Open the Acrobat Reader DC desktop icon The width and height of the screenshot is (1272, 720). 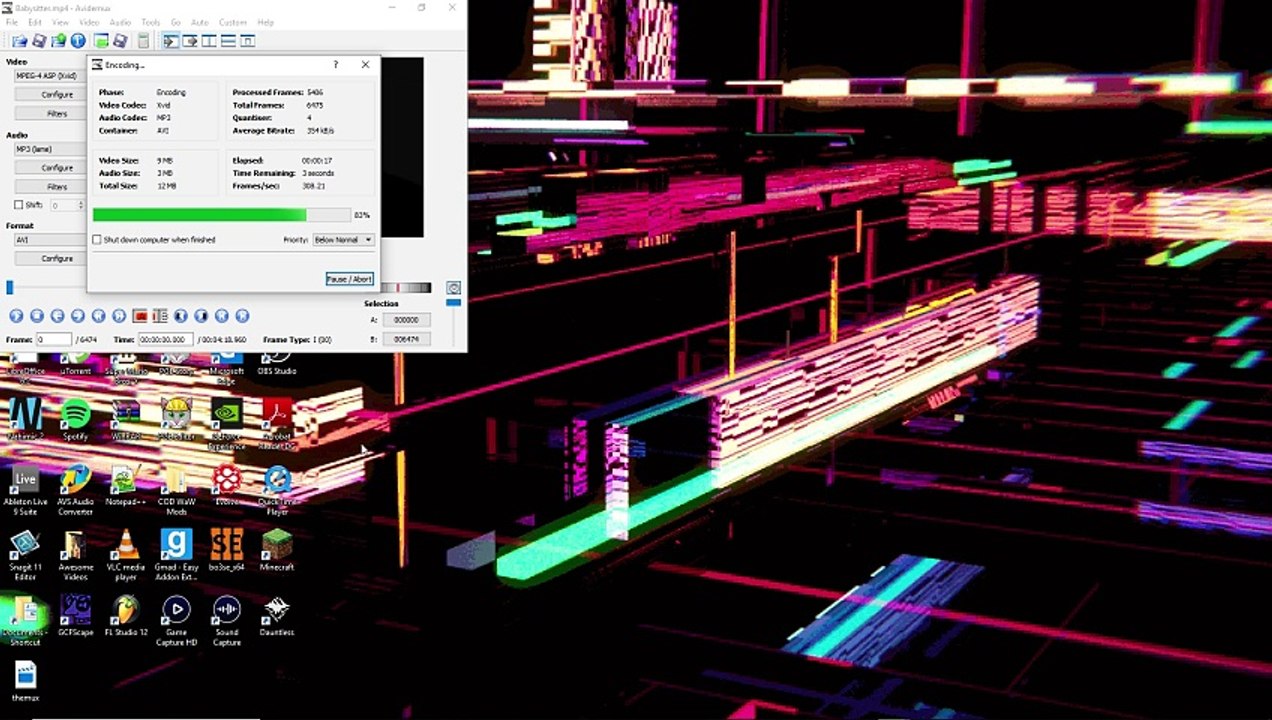[277, 424]
